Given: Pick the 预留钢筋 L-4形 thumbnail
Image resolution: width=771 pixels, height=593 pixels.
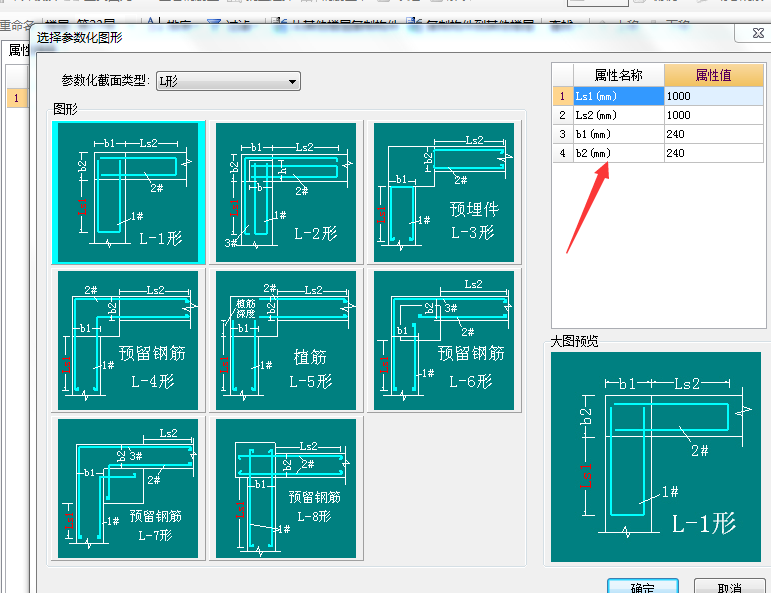Looking at the screenshot, I should coord(128,340).
